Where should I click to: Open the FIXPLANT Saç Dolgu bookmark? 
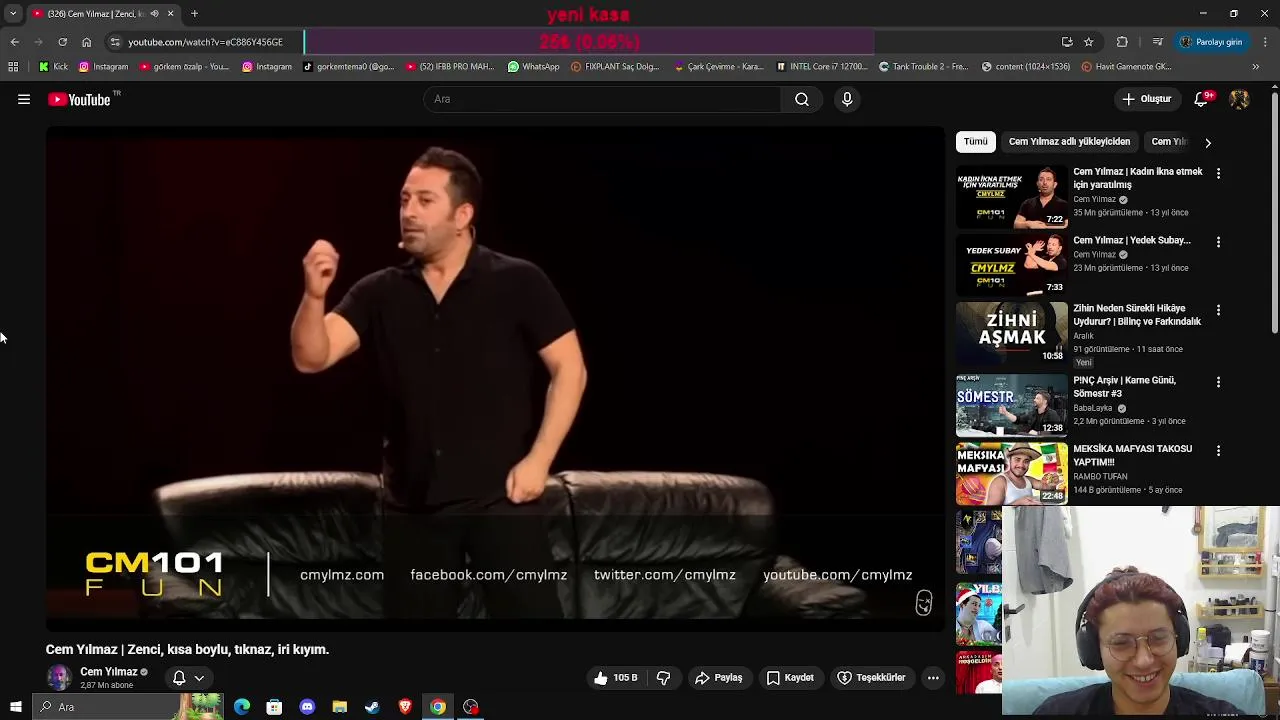tap(615, 67)
